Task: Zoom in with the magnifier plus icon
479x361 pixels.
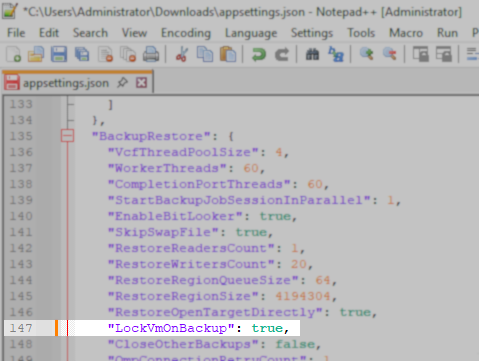Action: (367, 54)
